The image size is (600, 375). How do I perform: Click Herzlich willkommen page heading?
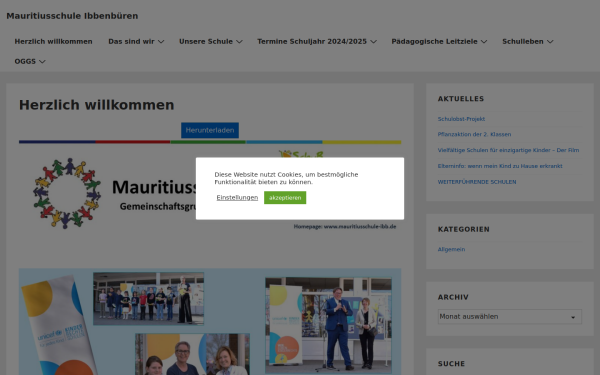pos(96,105)
